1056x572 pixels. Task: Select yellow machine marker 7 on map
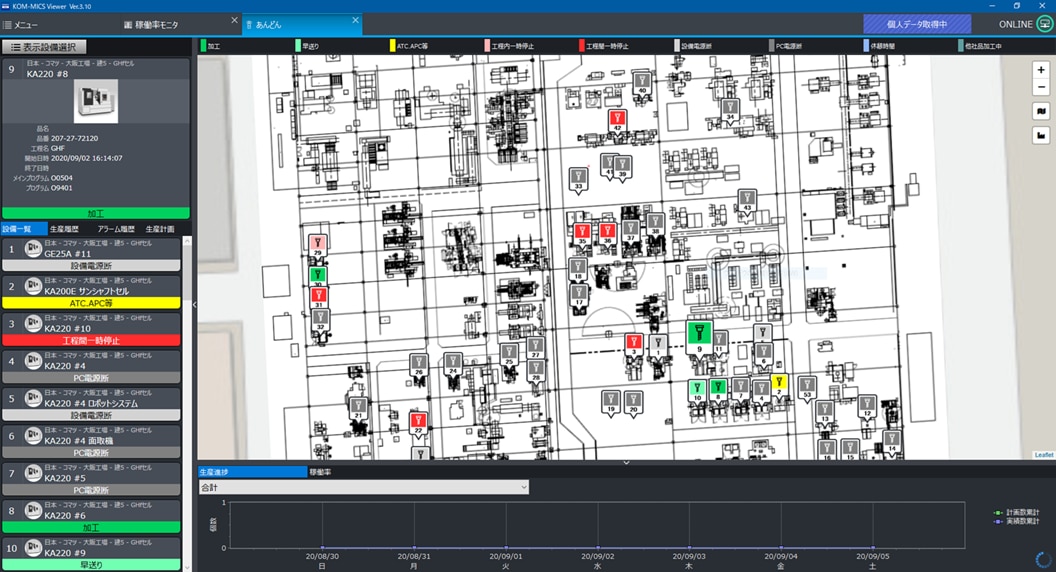point(779,383)
